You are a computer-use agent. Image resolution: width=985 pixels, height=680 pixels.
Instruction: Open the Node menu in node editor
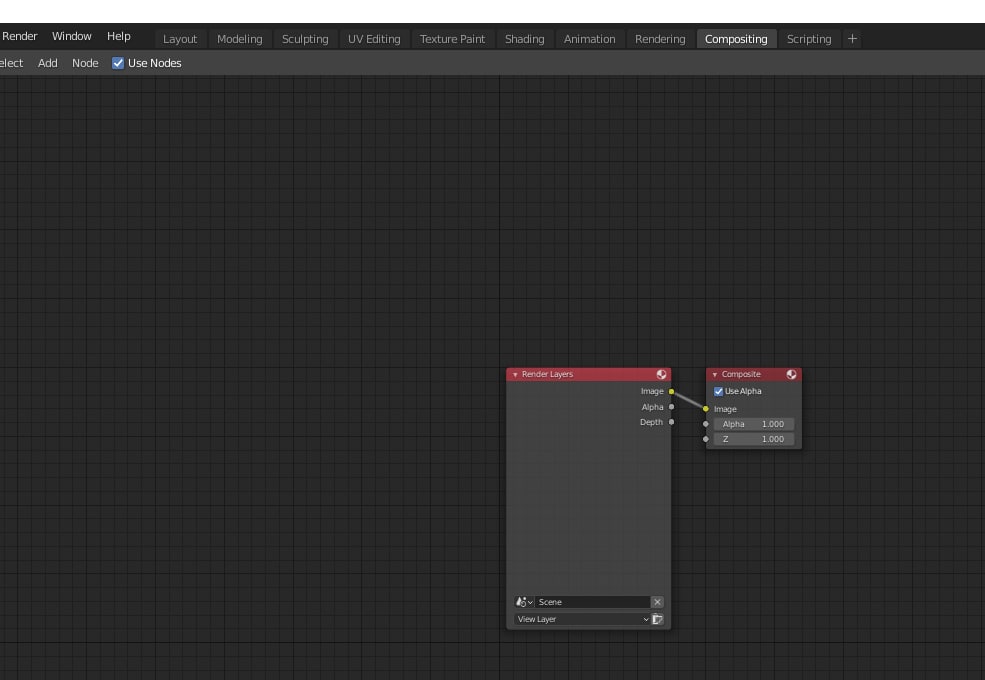click(x=85, y=63)
